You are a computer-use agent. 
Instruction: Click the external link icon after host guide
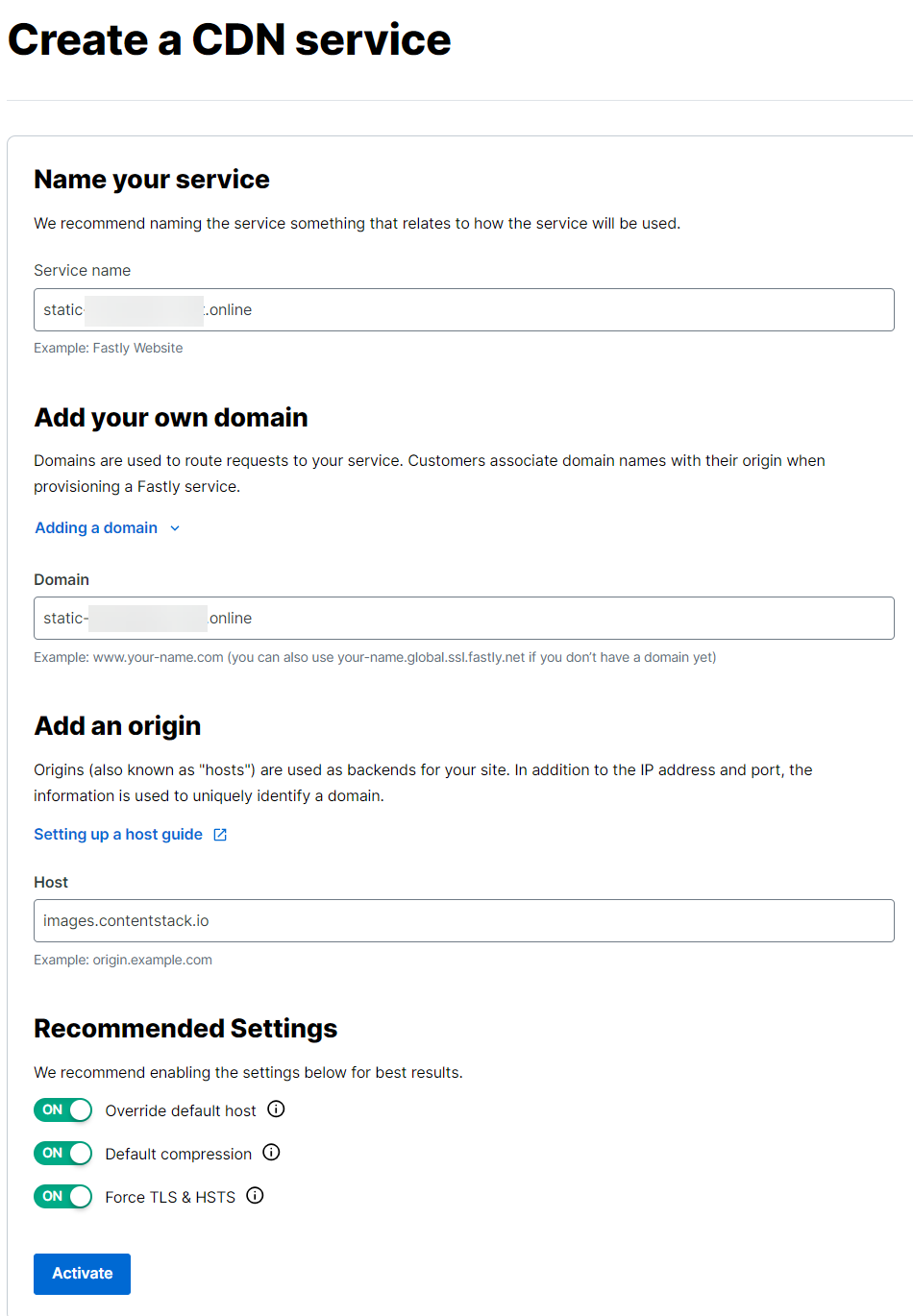click(220, 835)
